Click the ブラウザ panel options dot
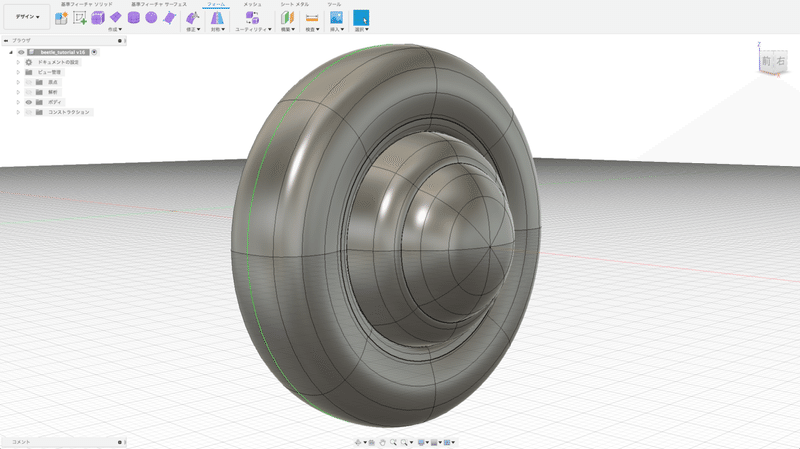The height and width of the screenshot is (449, 800). (120, 41)
